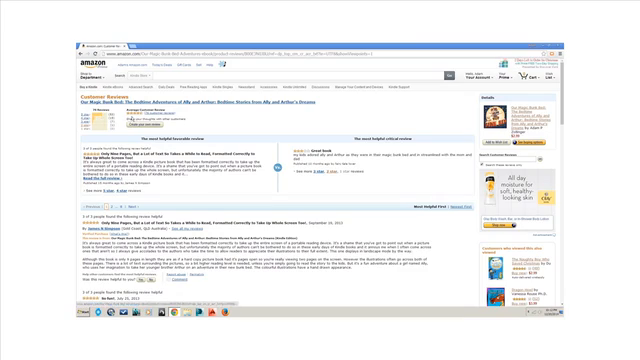The width and height of the screenshot is (640, 360).
Task: Open Manage Your Content and Devices
Action: click(359, 87)
